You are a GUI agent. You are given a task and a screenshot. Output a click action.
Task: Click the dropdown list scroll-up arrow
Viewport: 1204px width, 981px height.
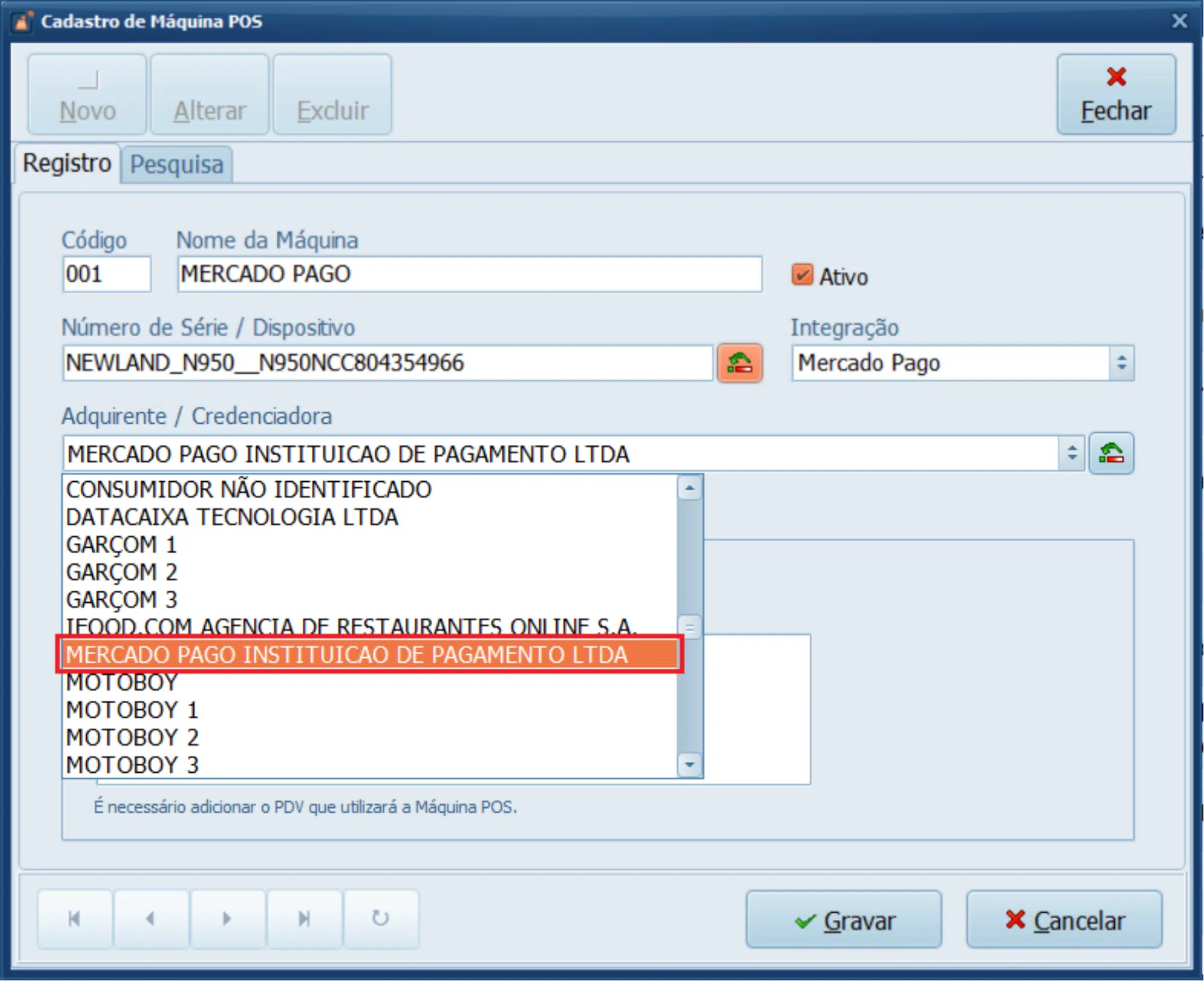pyautogui.click(x=690, y=489)
